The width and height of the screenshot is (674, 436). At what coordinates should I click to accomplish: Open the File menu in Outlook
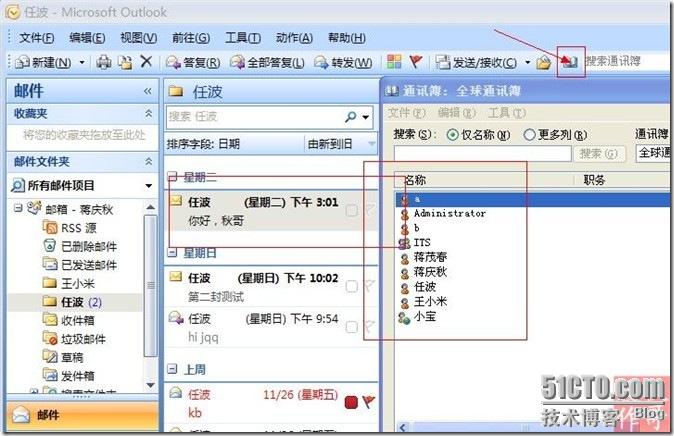point(37,38)
